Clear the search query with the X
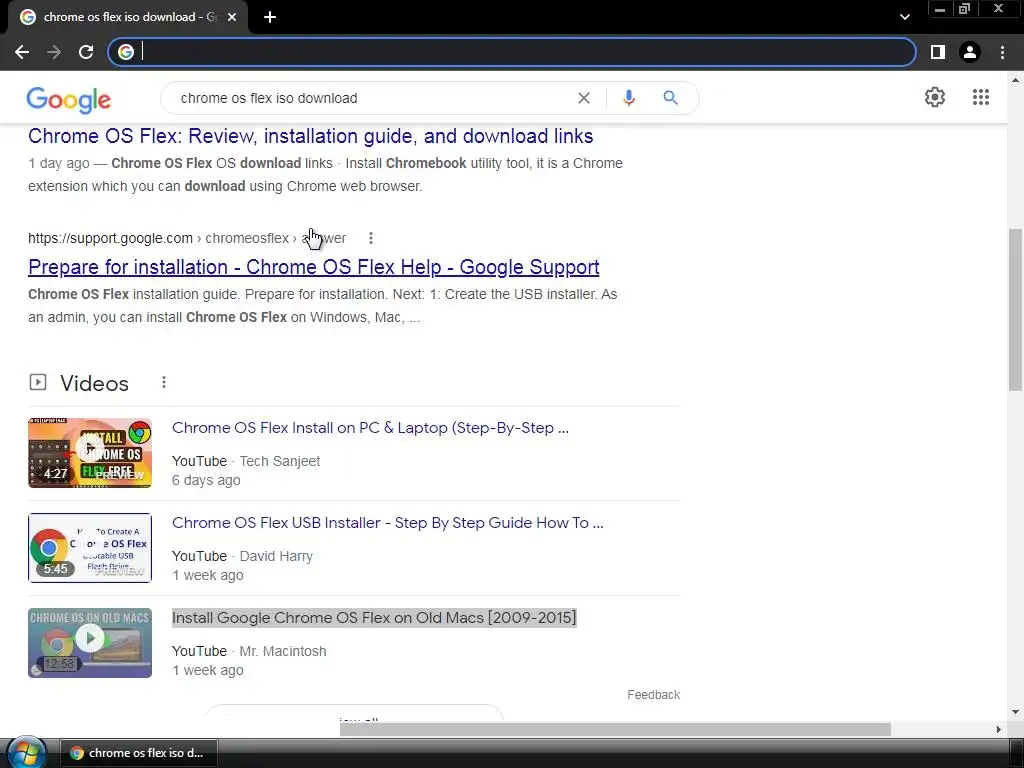Screen dimensions: 1024x768 click(584, 98)
